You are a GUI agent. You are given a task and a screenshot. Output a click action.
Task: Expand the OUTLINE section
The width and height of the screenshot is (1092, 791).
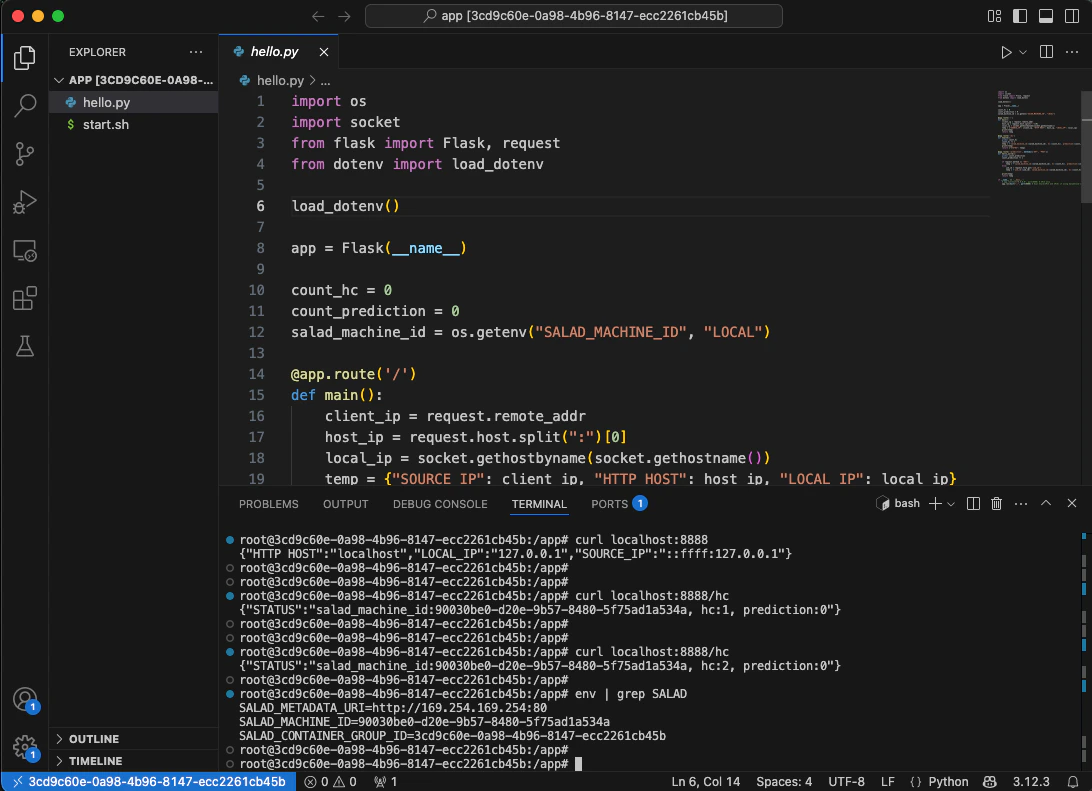pos(94,739)
